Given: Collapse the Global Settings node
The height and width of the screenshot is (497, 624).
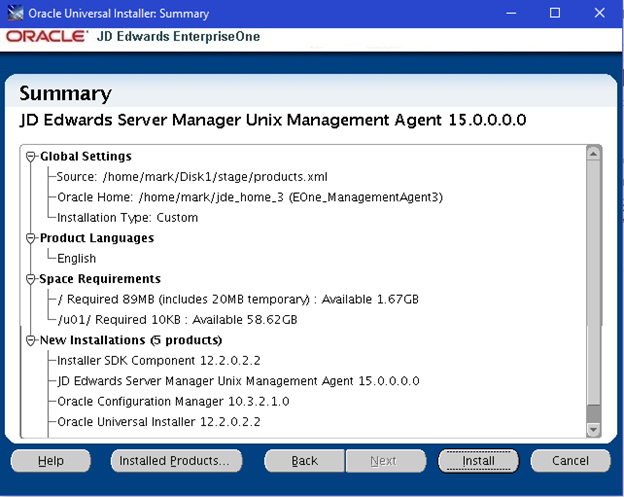Looking at the screenshot, I should click(x=31, y=156).
